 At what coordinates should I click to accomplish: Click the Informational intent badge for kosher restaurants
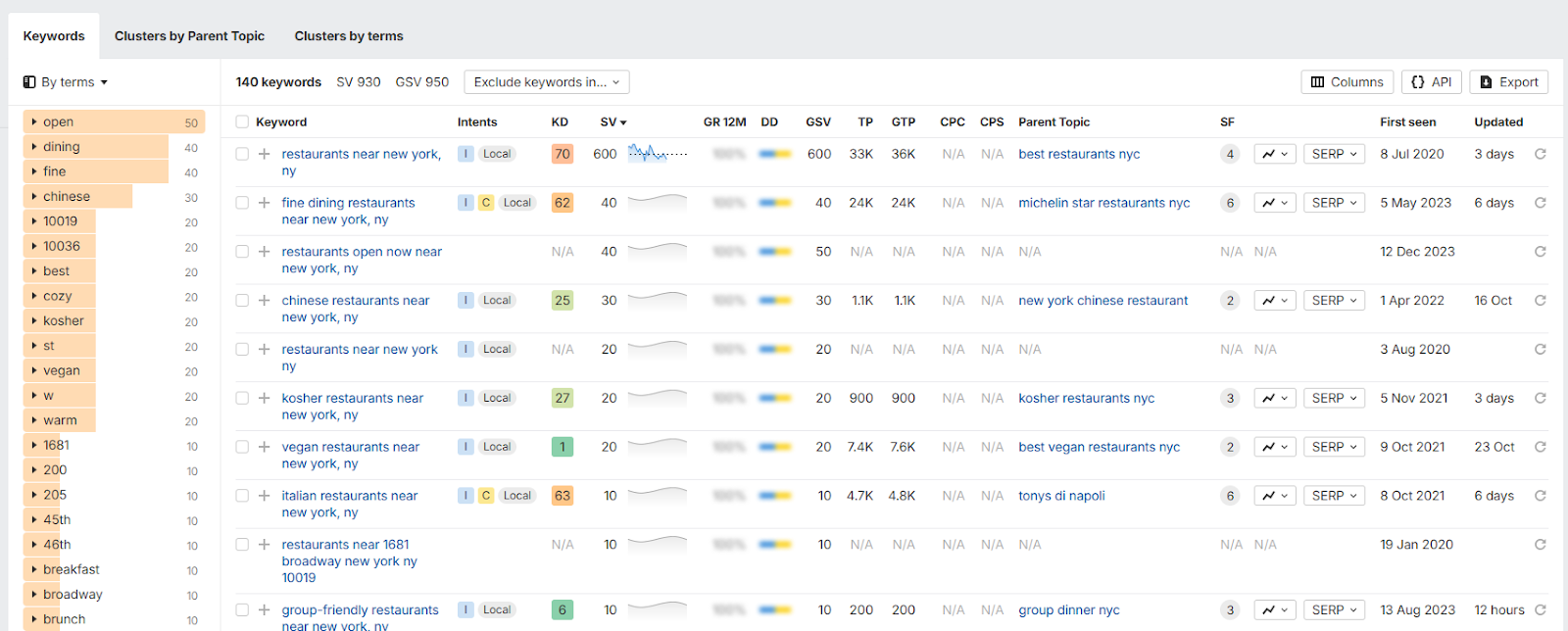tap(465, 398)
